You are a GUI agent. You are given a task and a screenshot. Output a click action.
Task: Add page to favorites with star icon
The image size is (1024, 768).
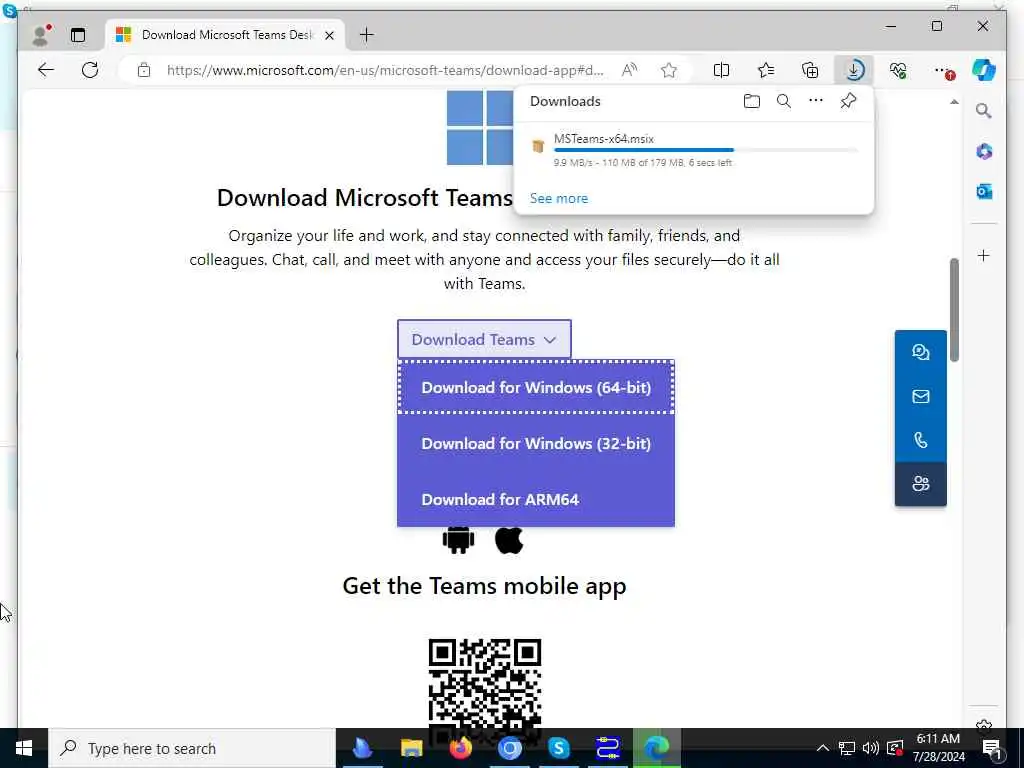tap(669, 70)
